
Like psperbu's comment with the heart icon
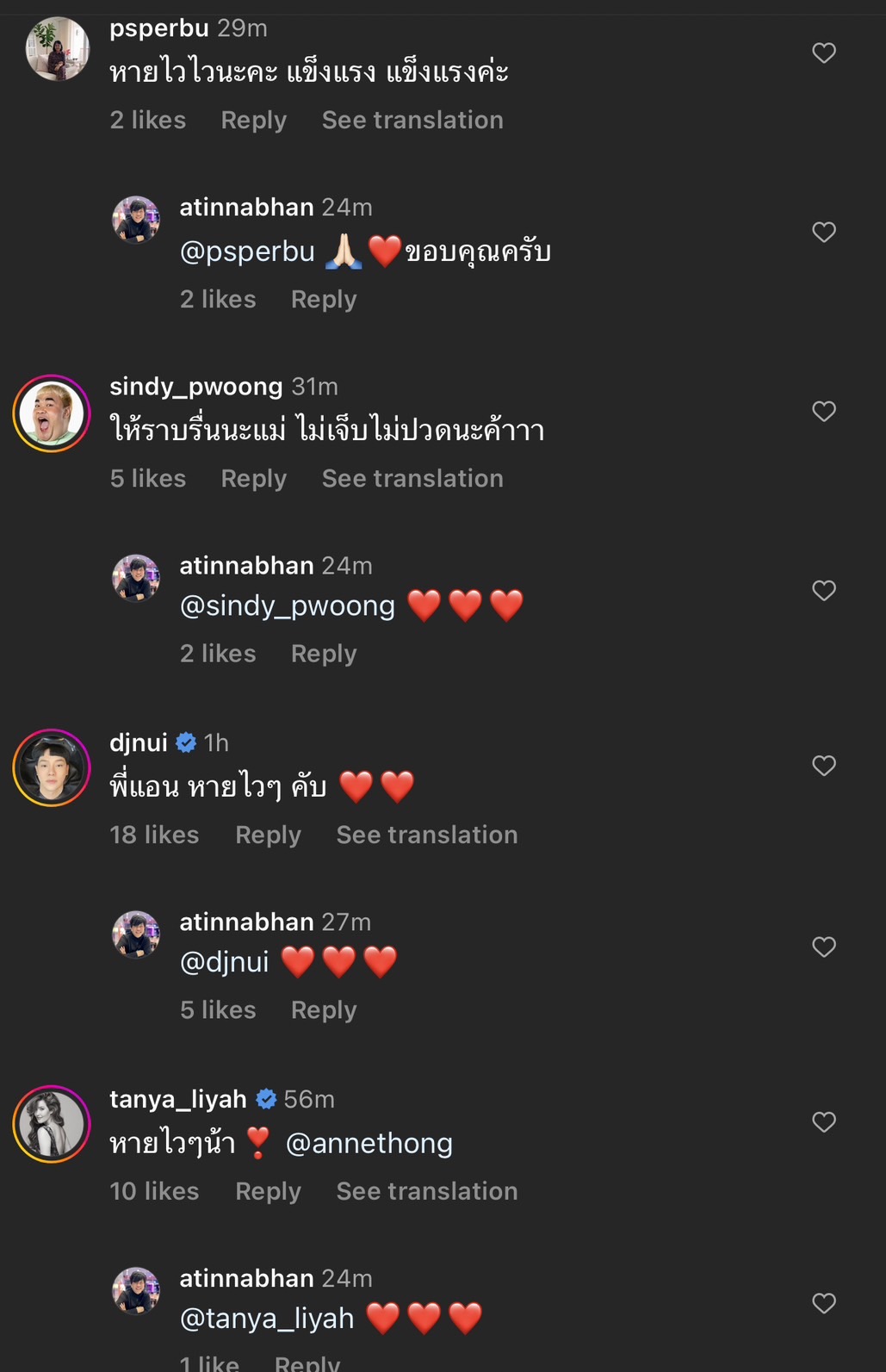tap(823, 53)
